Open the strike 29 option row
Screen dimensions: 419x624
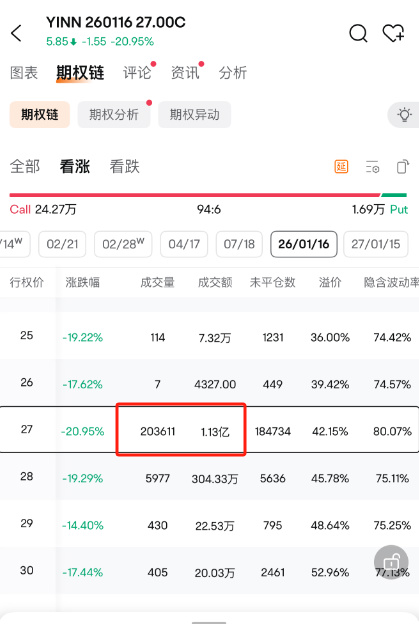coord(209,525)
